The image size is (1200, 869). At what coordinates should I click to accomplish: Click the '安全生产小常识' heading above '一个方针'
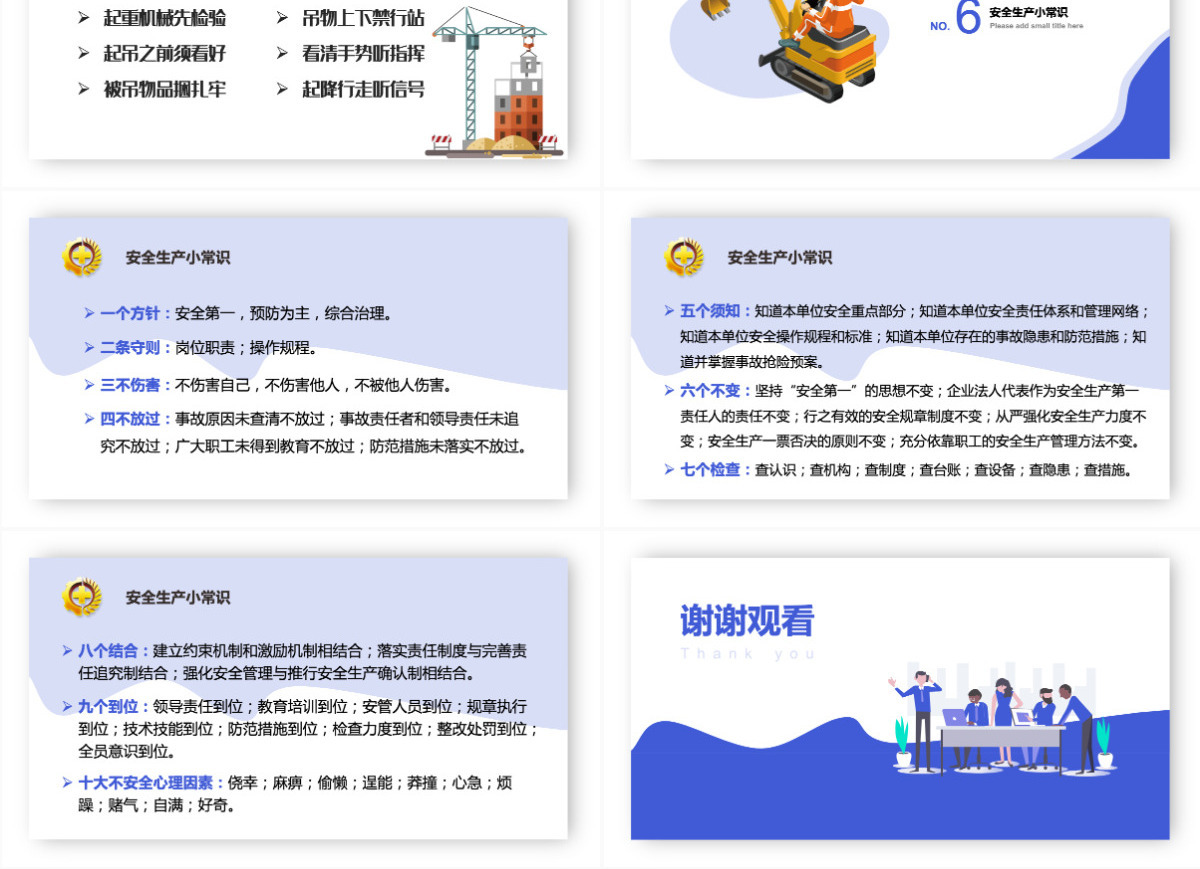(178, 257)
